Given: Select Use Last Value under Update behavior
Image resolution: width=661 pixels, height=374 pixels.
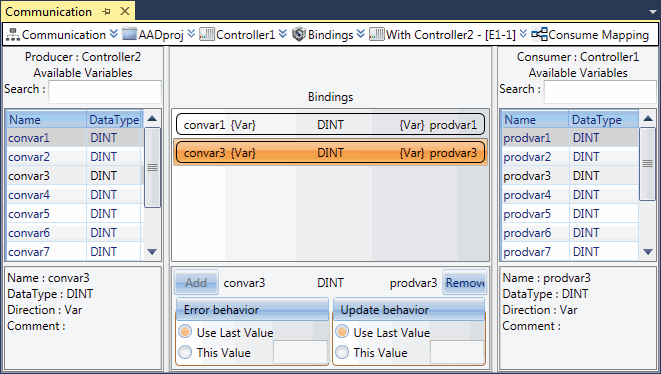Looking at the screenshot, I should point(342,332).
